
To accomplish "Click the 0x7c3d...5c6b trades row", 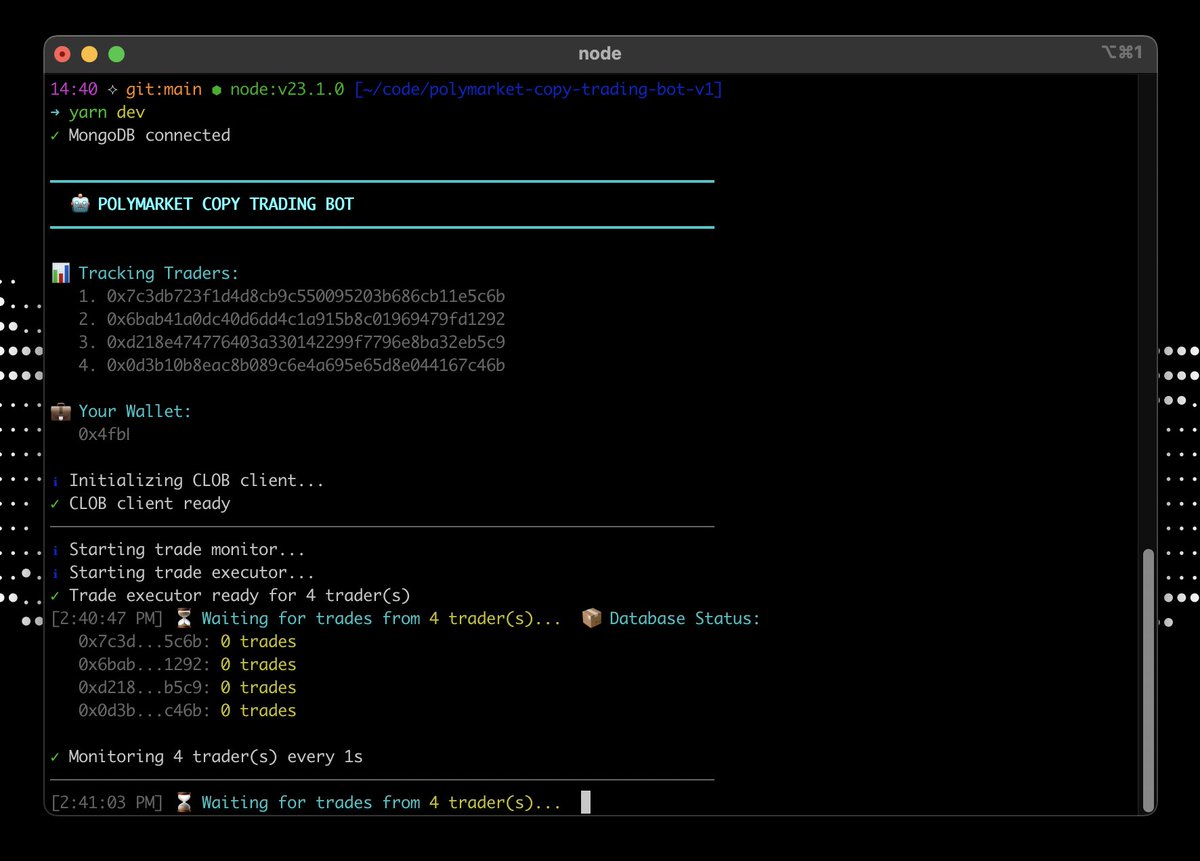I will tap(188, 641).
